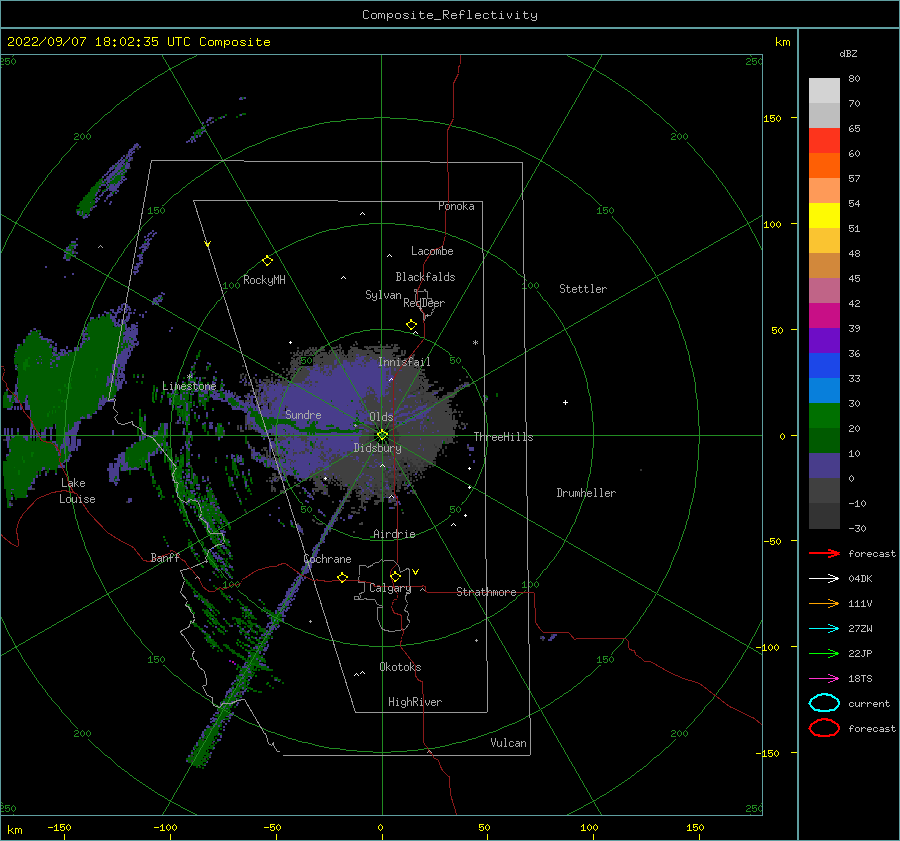
Task: Select the cyan 27ZW arrow icon
Action: (824, 629)
